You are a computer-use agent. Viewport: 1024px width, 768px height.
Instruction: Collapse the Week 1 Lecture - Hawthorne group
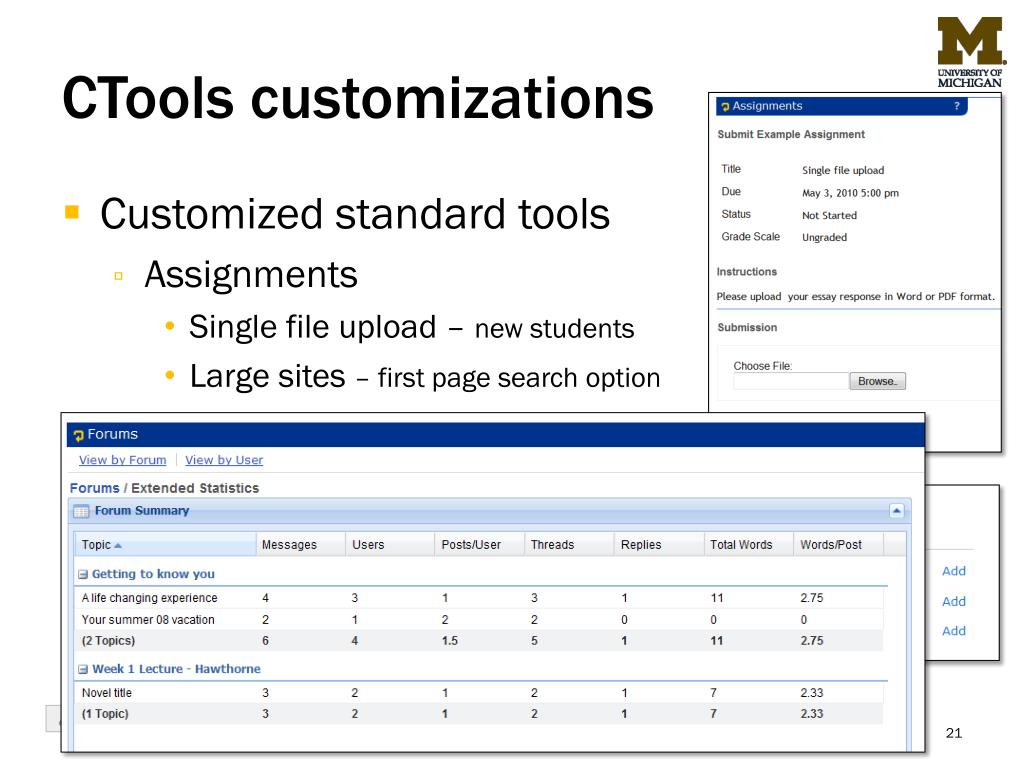coord(83,669)
